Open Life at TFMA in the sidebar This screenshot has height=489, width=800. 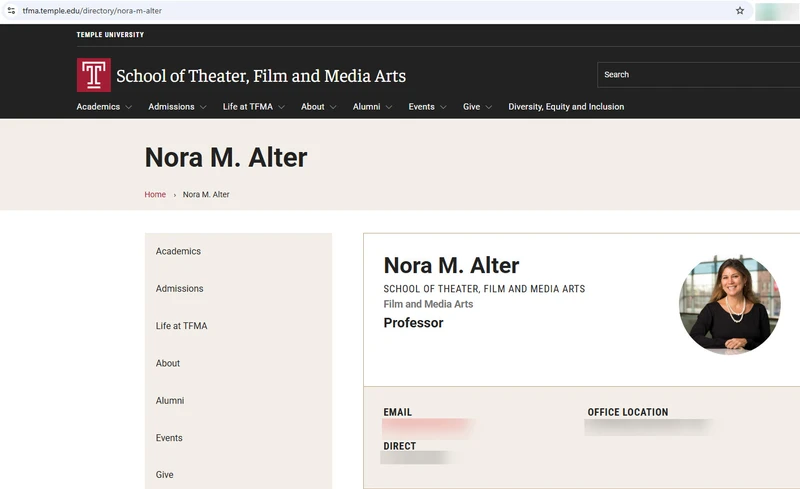click(x=182, y=326)
